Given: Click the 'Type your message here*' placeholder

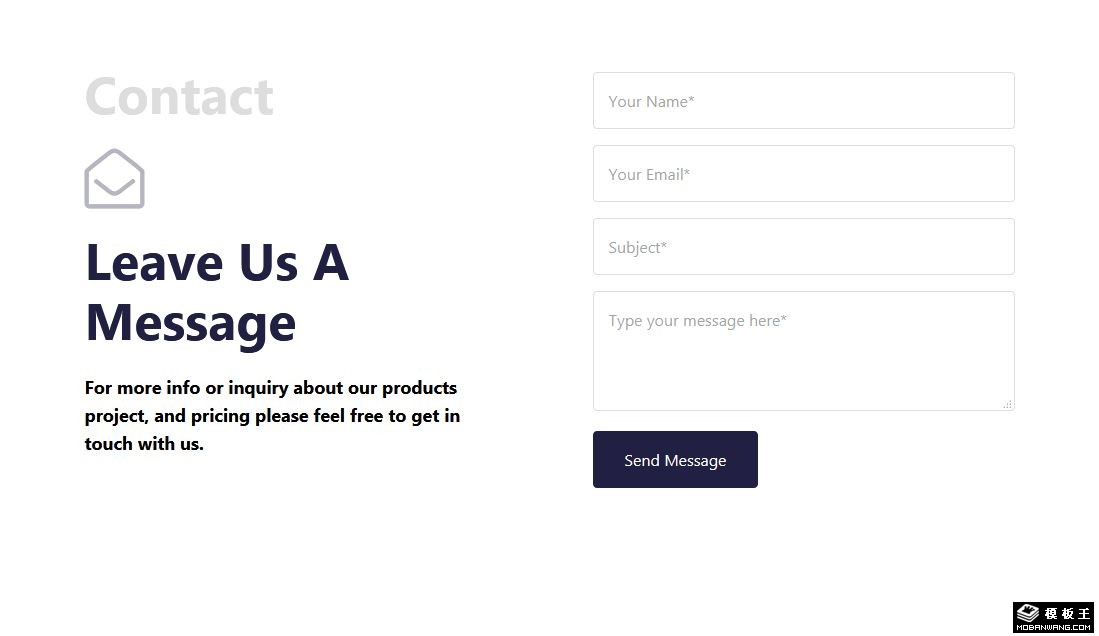Looking at the screenshot, I should (x=697, y=320).
